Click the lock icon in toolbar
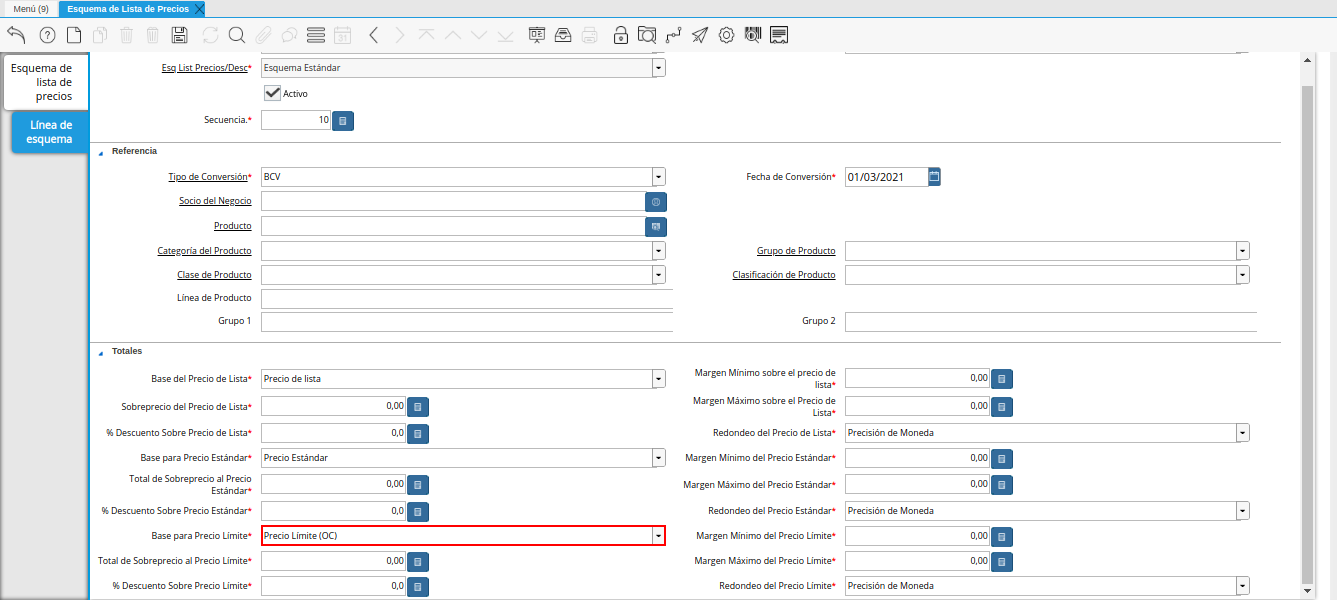 621,35
